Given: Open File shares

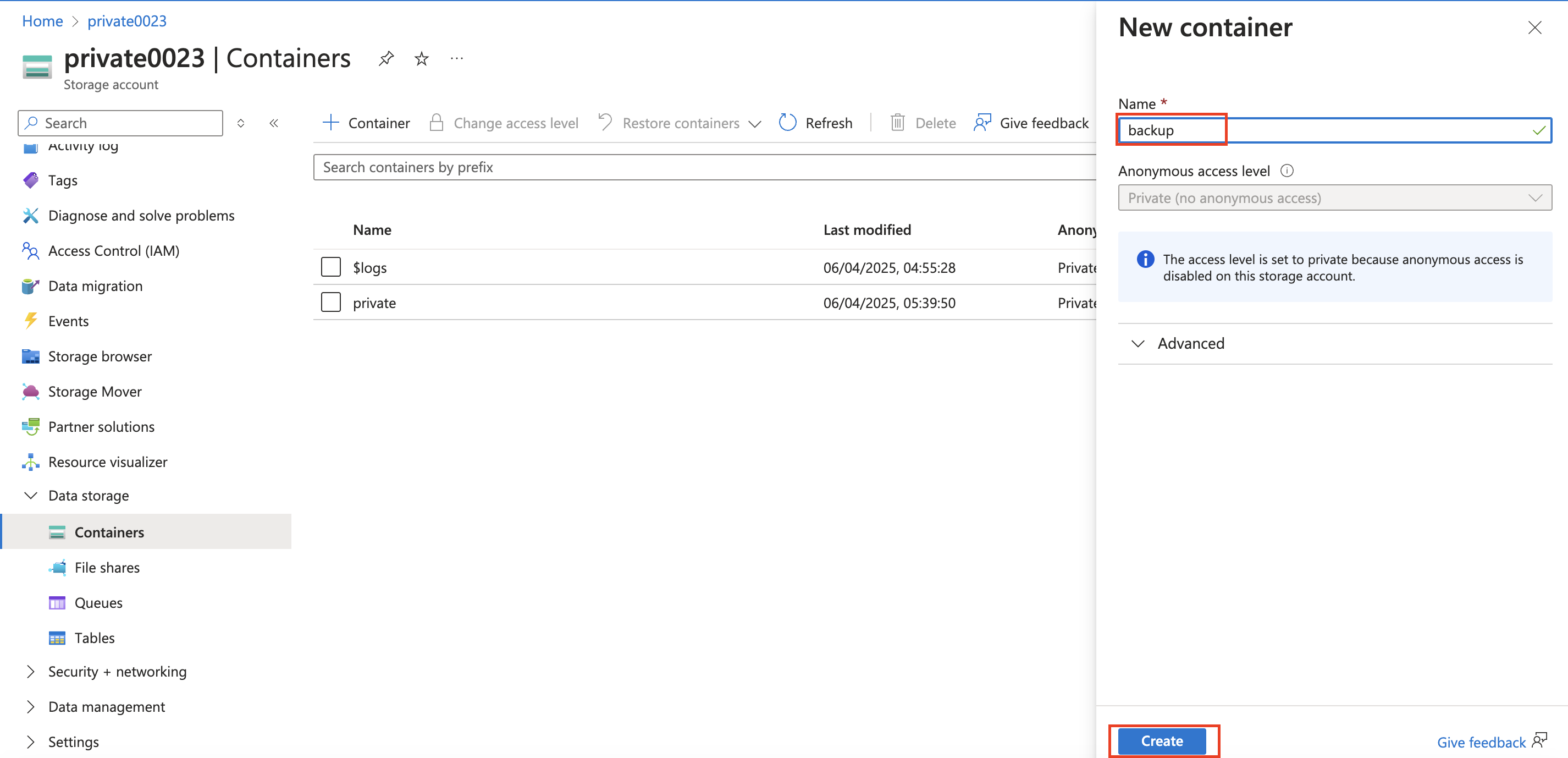Looking at the screenshot, I should (x=107, y=568).
